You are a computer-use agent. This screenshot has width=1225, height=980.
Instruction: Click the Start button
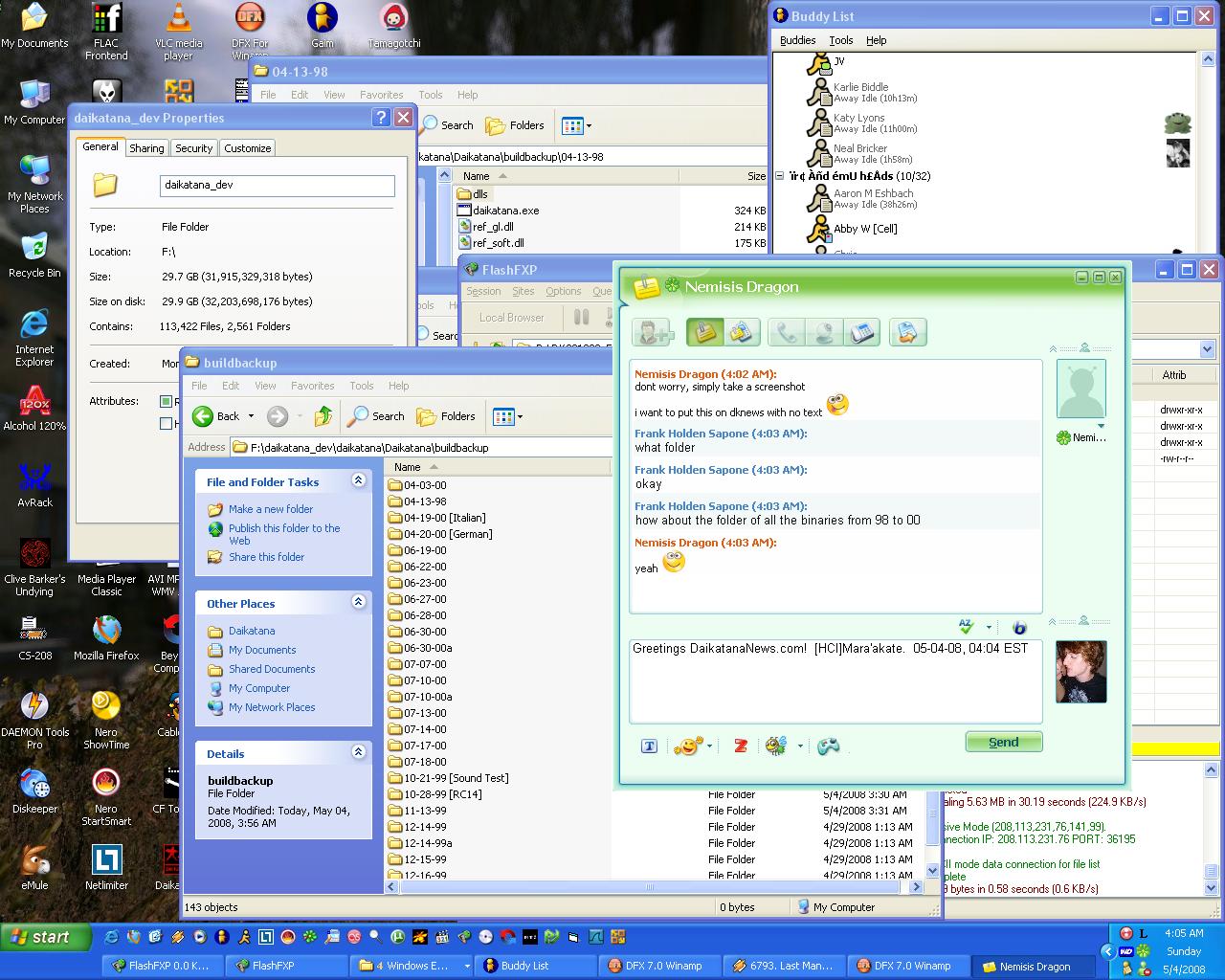point(46,937)
